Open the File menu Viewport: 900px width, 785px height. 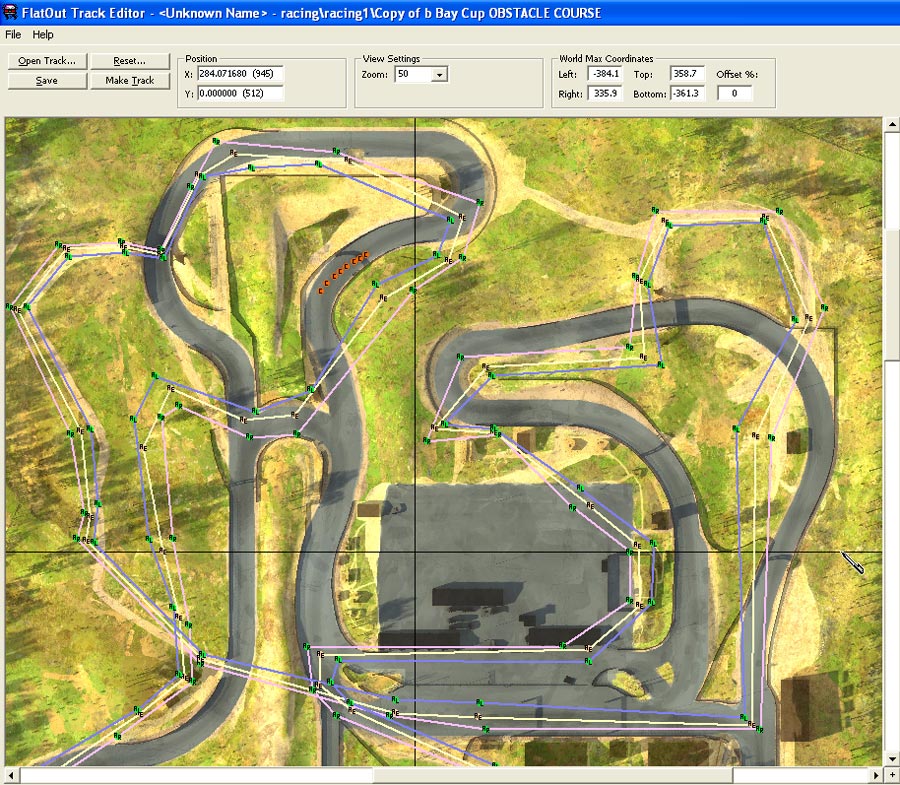13,34
